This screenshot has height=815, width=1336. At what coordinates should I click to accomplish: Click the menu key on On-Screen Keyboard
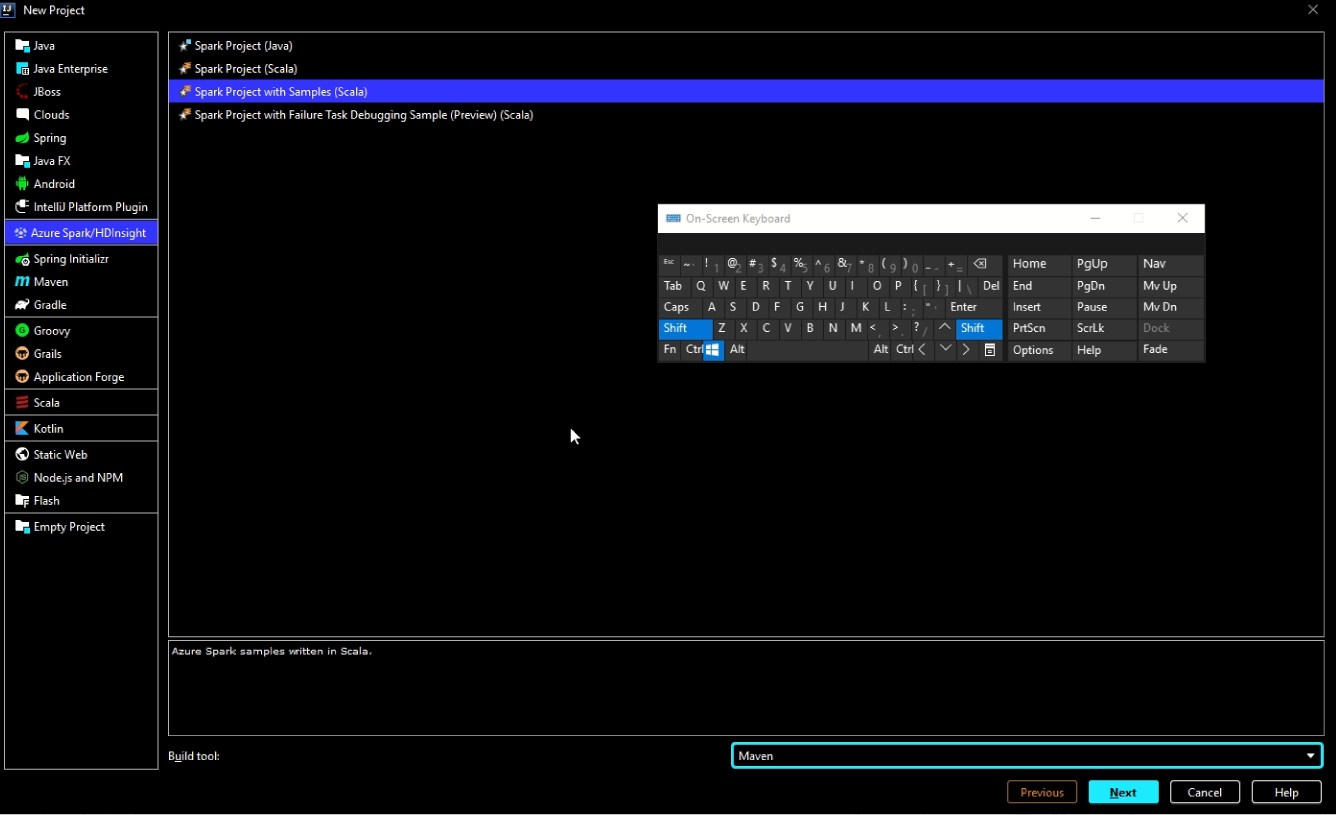[990, 350]
